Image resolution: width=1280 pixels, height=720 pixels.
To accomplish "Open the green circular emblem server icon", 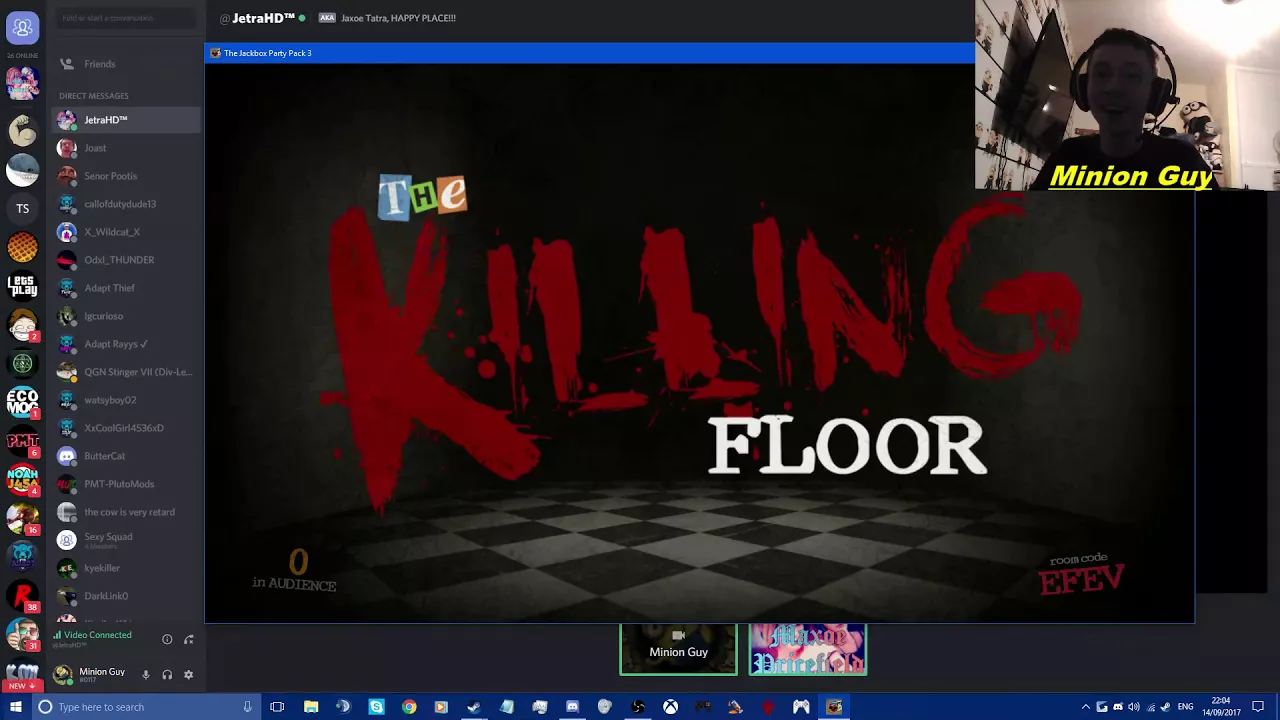I will click(22, 364).
